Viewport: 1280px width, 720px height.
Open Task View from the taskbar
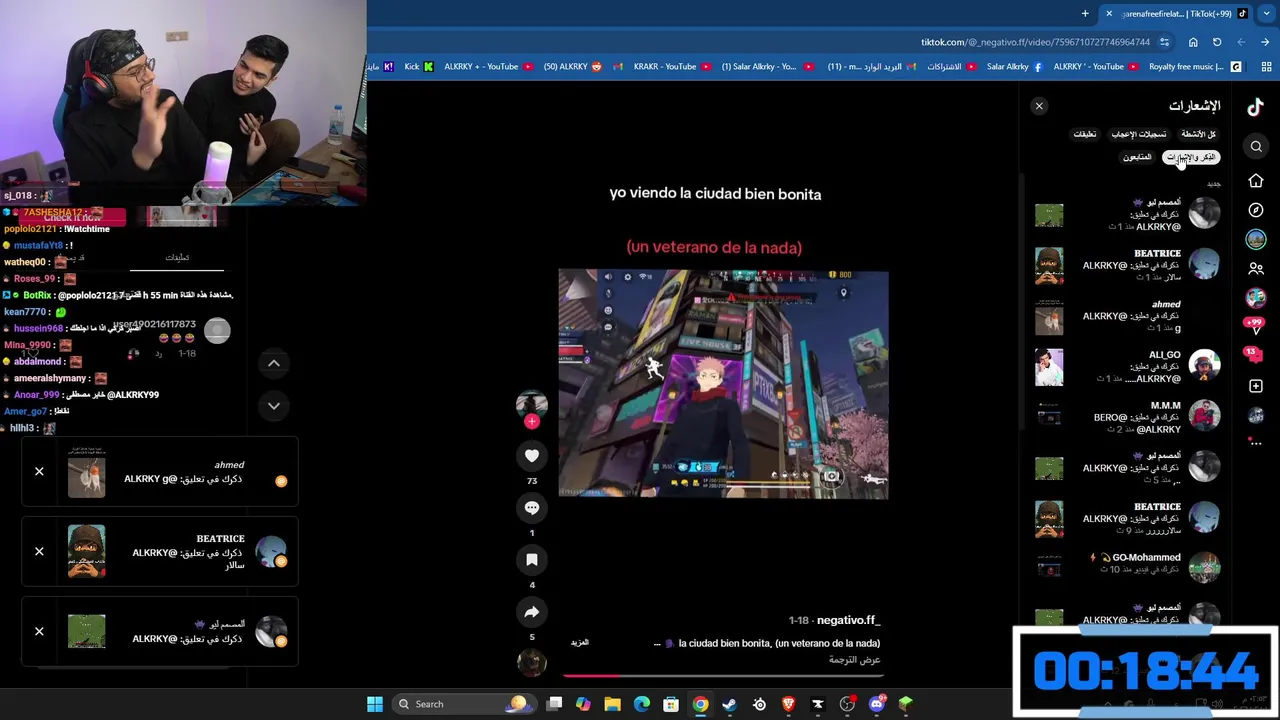(x=554, y=704)
